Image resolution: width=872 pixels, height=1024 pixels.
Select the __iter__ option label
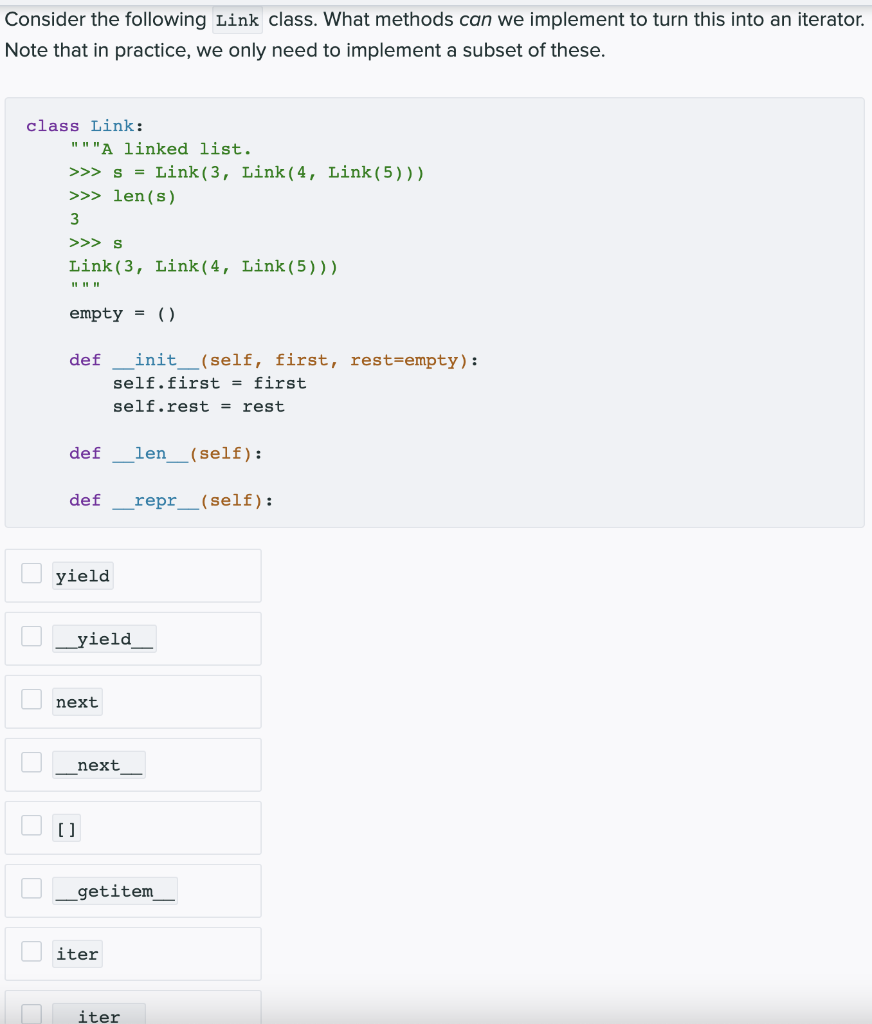[99, 1015]
